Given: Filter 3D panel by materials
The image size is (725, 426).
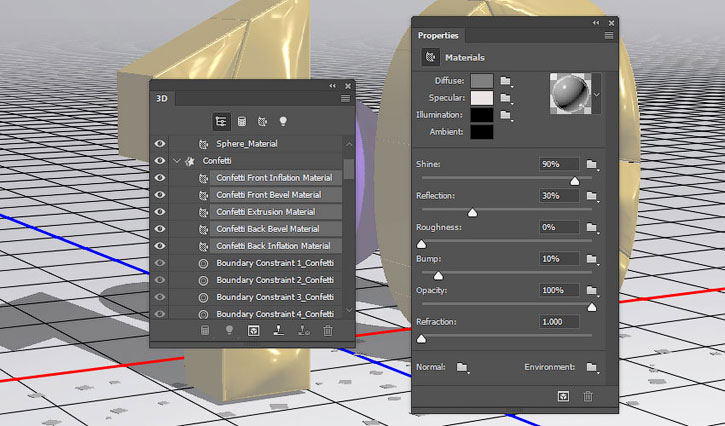Looking at the screenshot, I should [x=262, y=122].
